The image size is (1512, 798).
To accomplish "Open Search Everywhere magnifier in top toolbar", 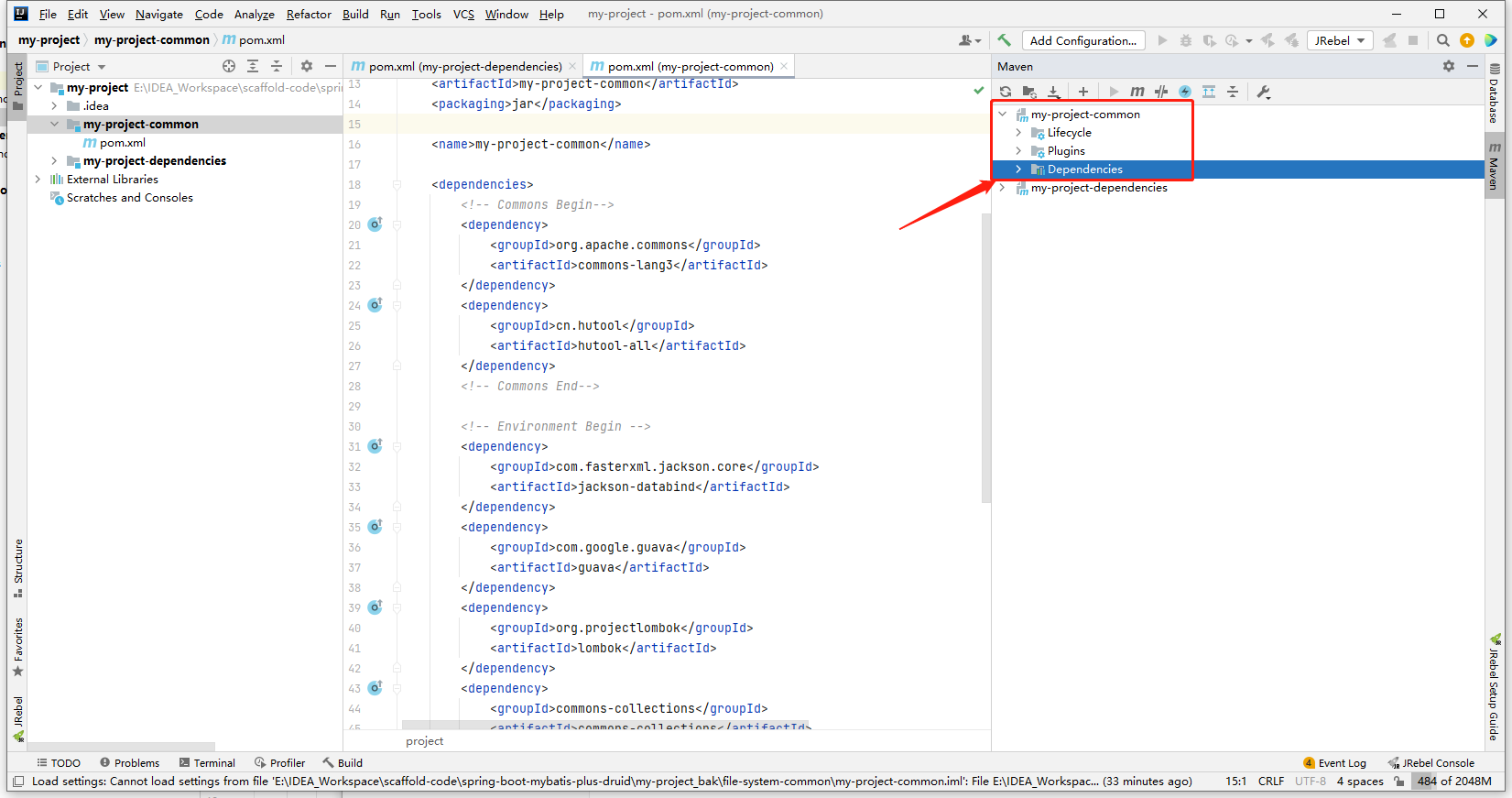I will 1443,40.
